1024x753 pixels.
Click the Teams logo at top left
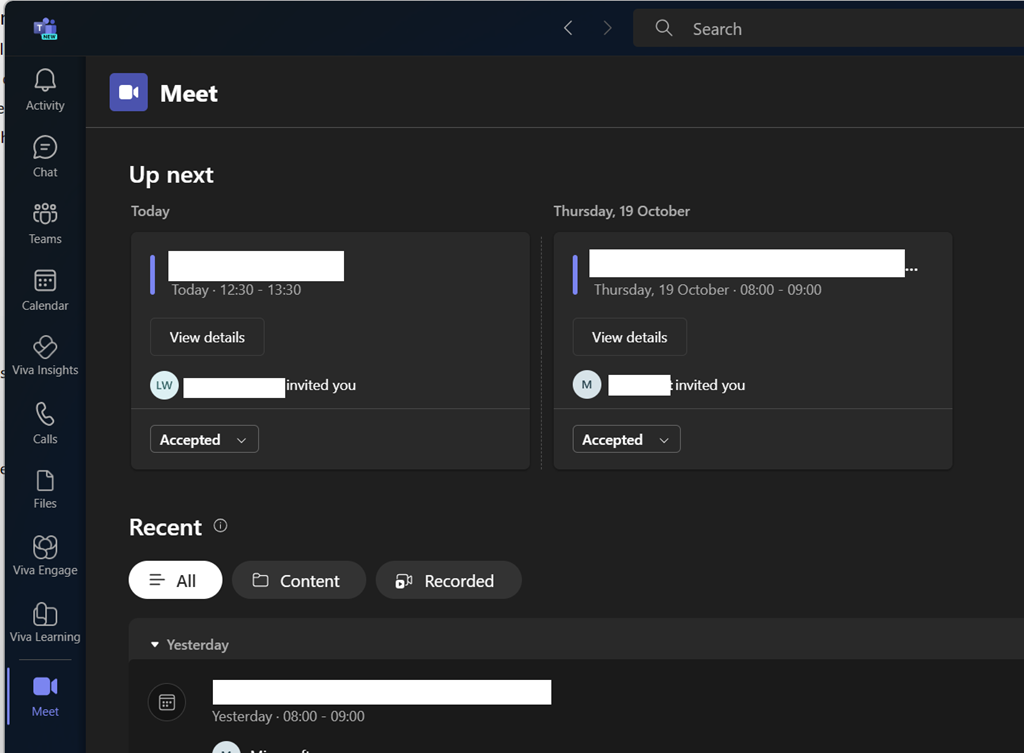pos(46,29)
